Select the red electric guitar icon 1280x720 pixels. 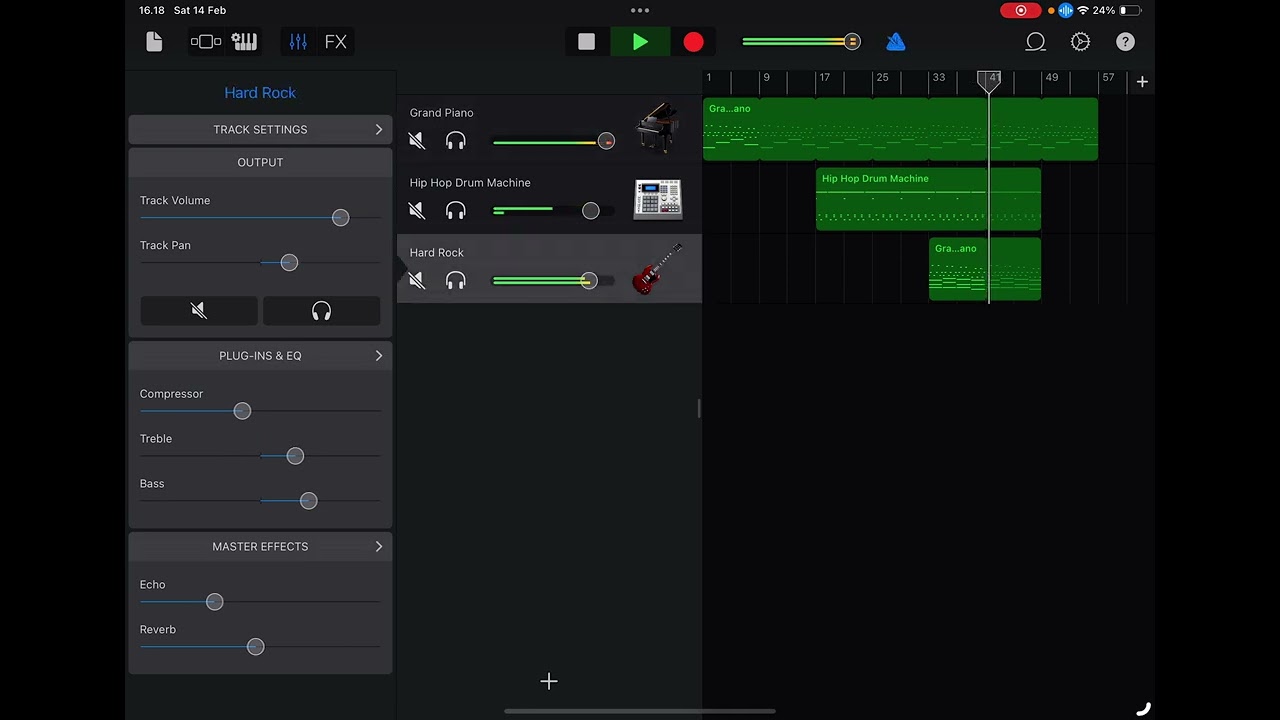tap(658, 269)
